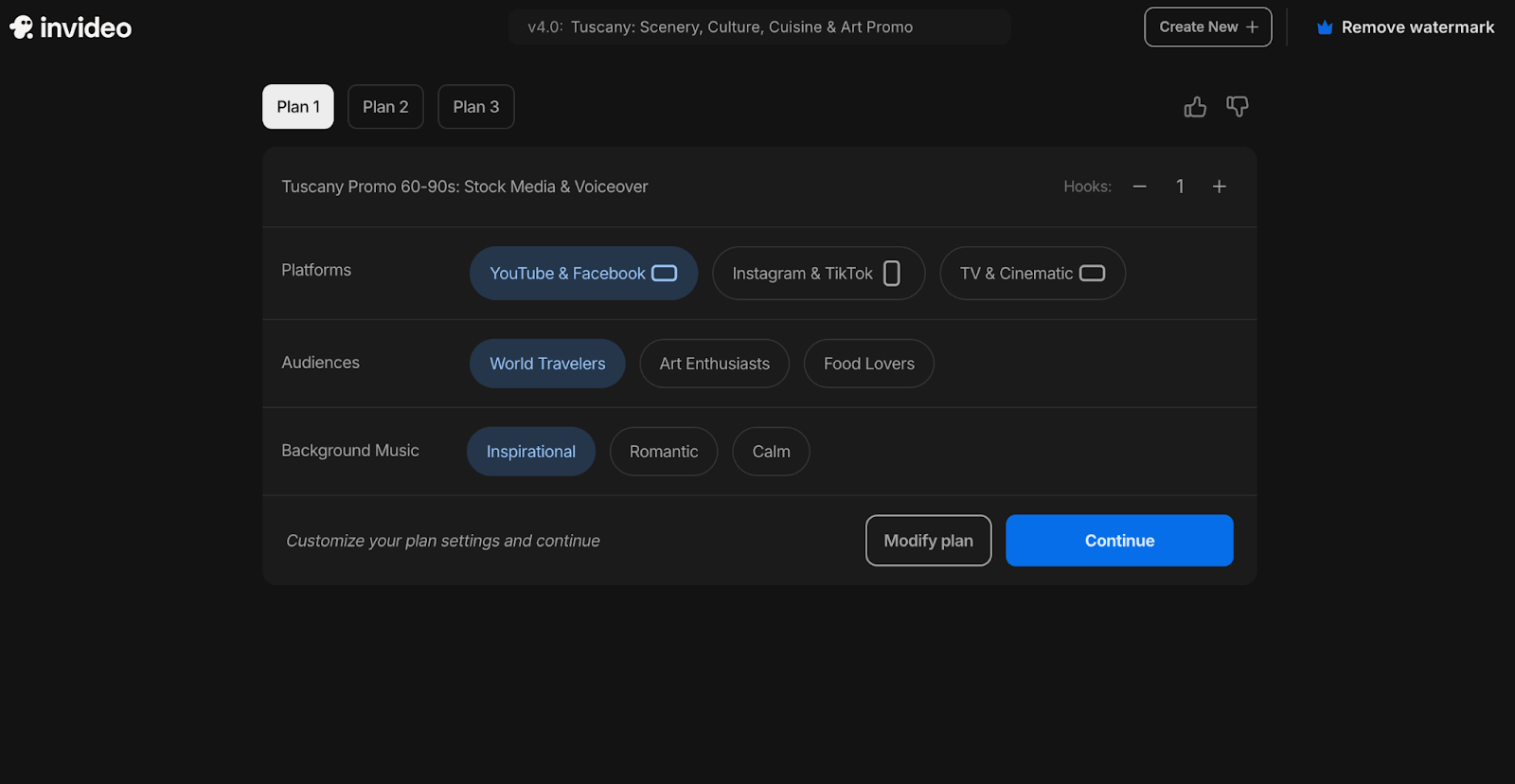Select Calm background music

pyautogui.click(x=771, y=452)
